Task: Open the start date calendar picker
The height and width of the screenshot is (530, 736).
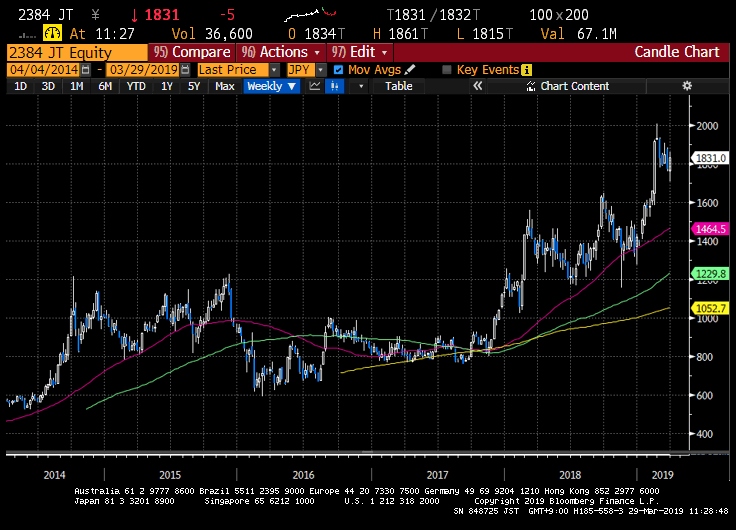Action: coord(85,70)
